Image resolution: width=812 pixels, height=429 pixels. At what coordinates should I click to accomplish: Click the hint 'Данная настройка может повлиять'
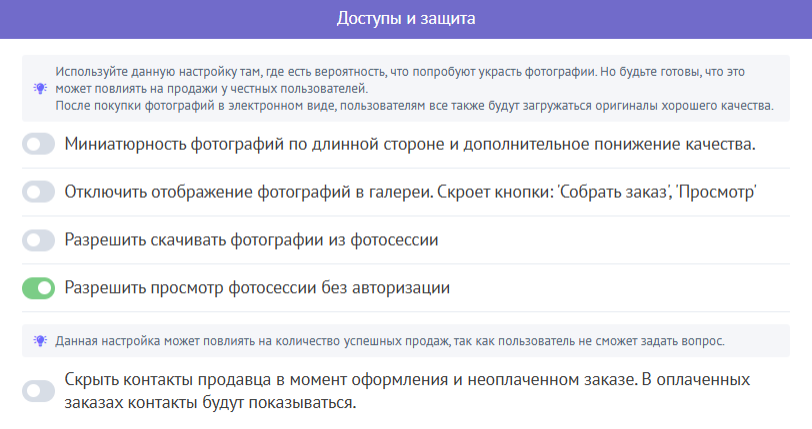click(x=390, y=340)
